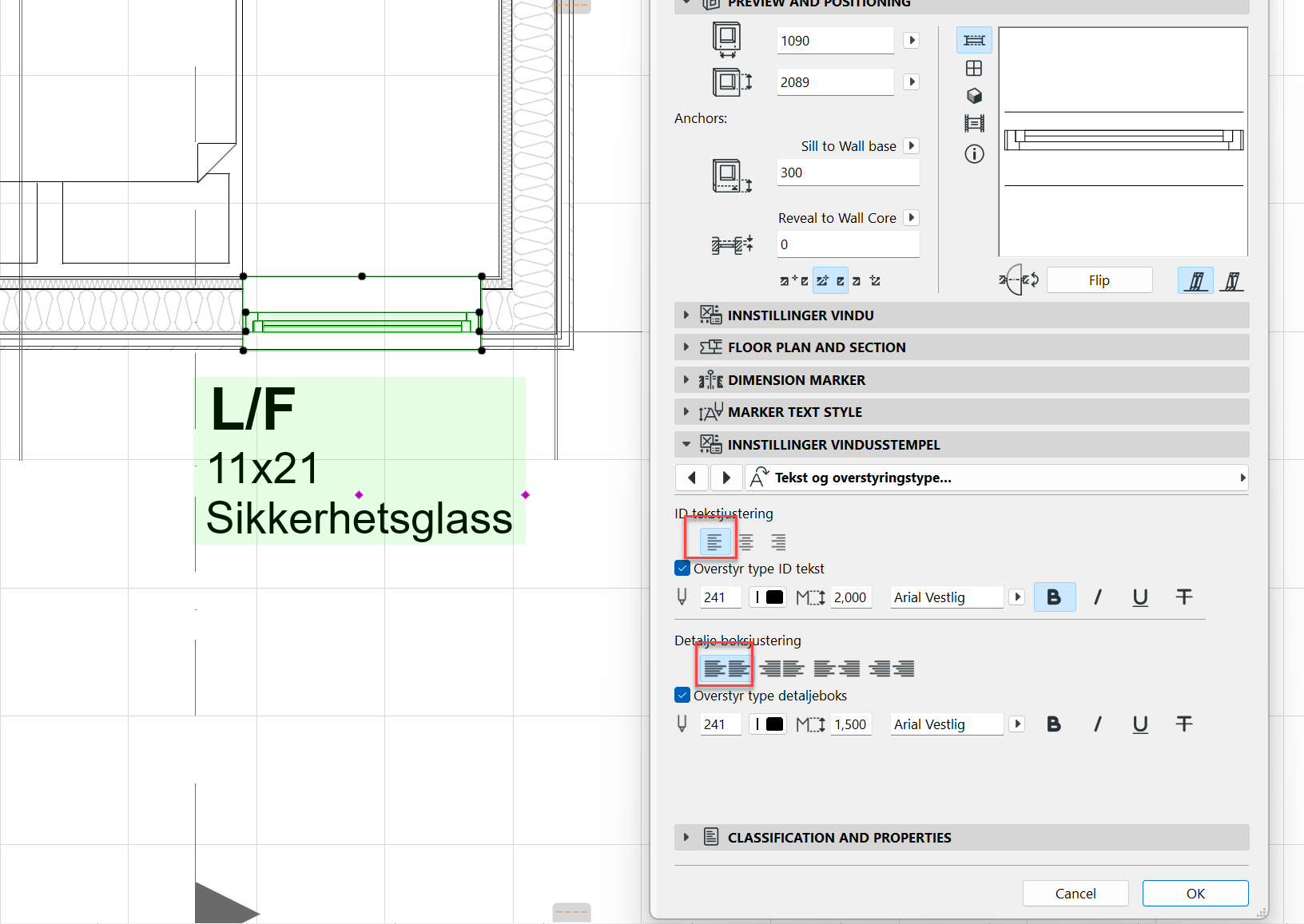Select the floor plan preview icon
Viewport: 1304px width, 924px height.
pyautogui.click(x=974, y=41)
